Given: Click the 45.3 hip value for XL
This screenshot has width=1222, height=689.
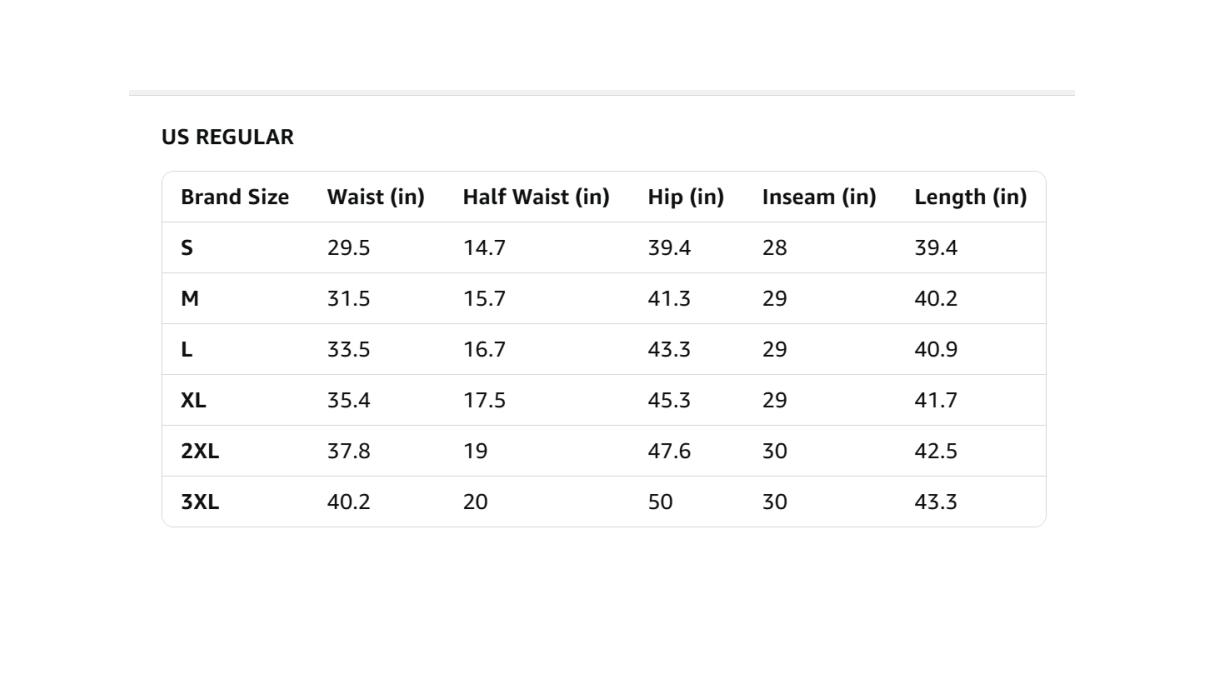Looking at the screenshot, I should (x=668, y=401).
